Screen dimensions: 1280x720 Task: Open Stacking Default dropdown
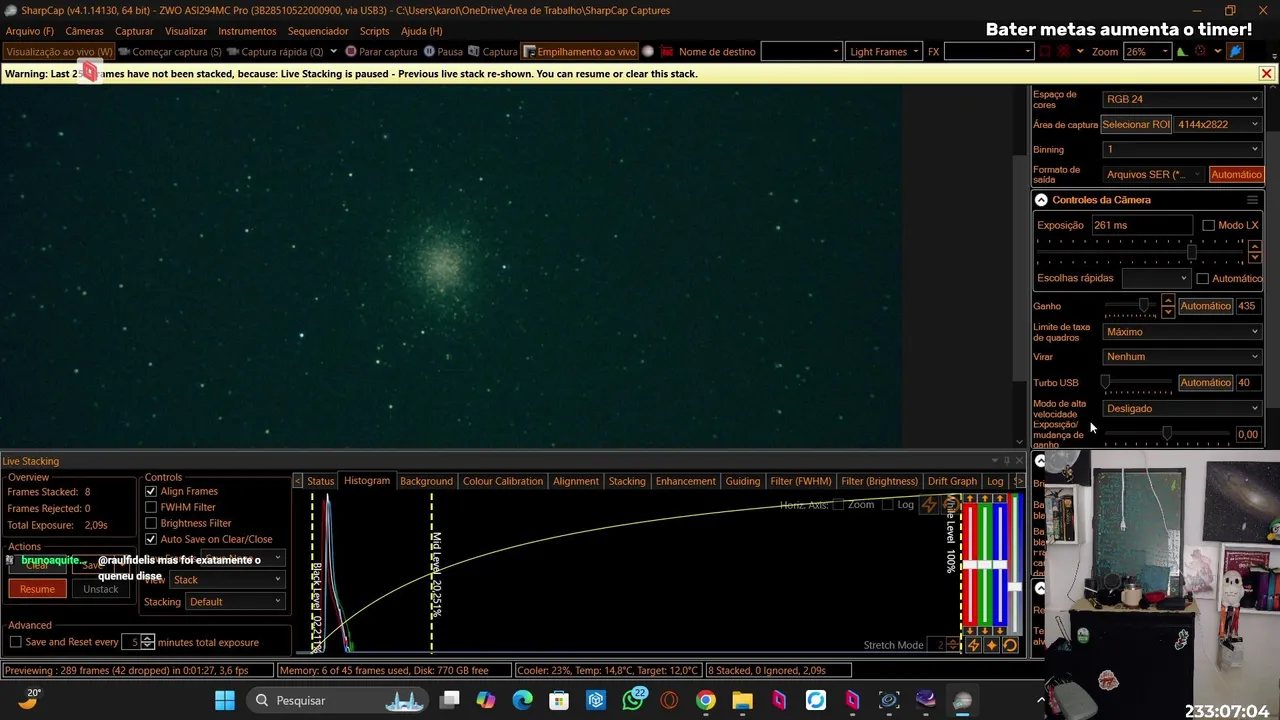coord(235,602)
